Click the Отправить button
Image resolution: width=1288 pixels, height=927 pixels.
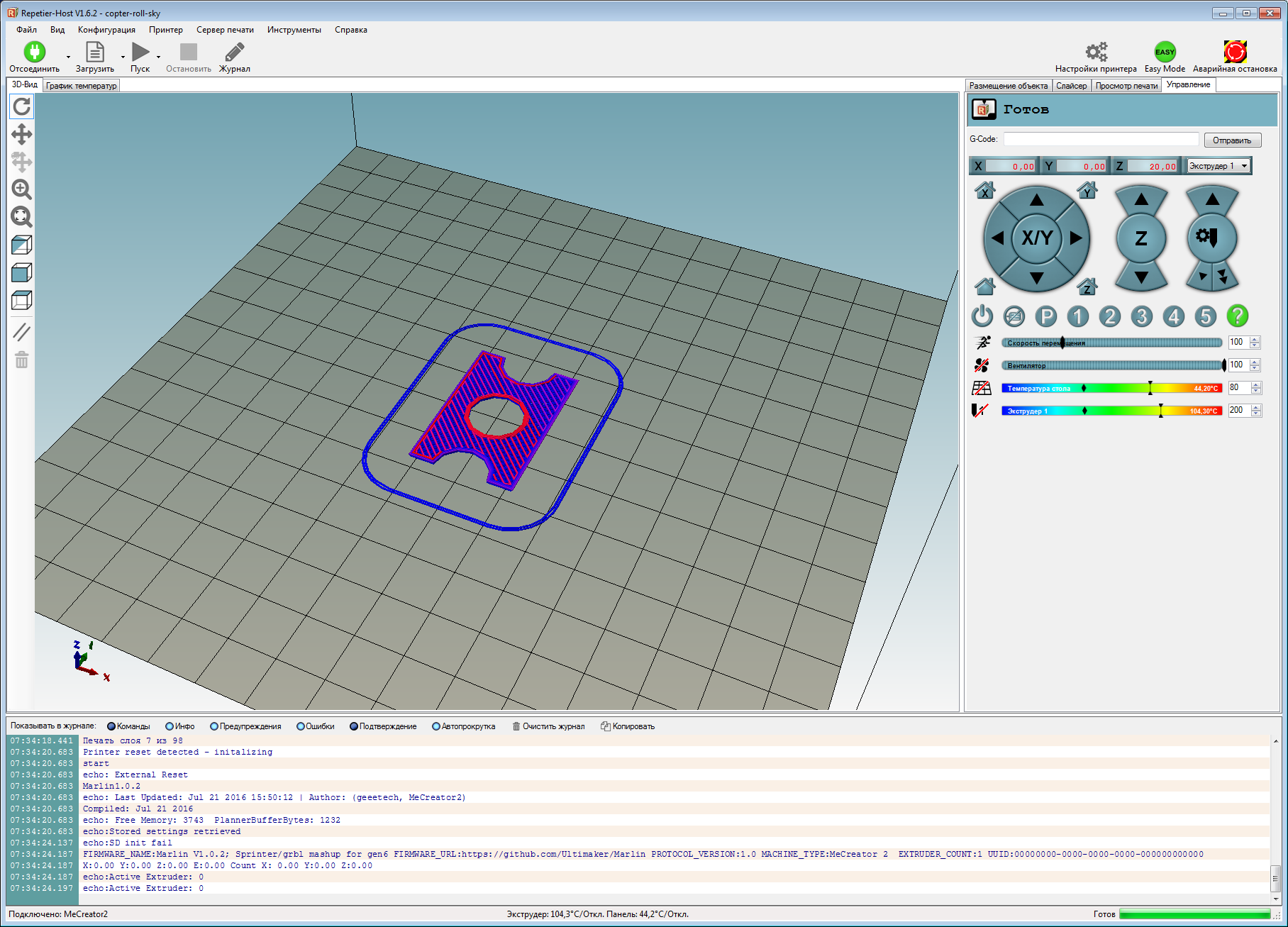[1232, 140]
